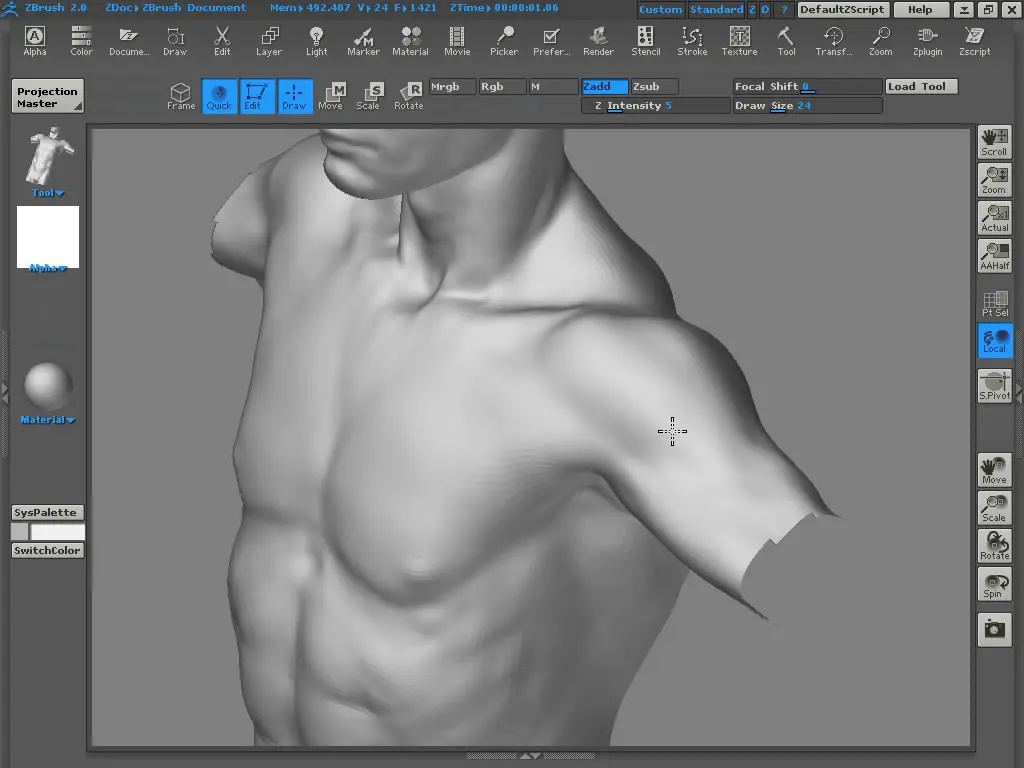
Task: Click the Load Tool button
Action: (921, 87)
